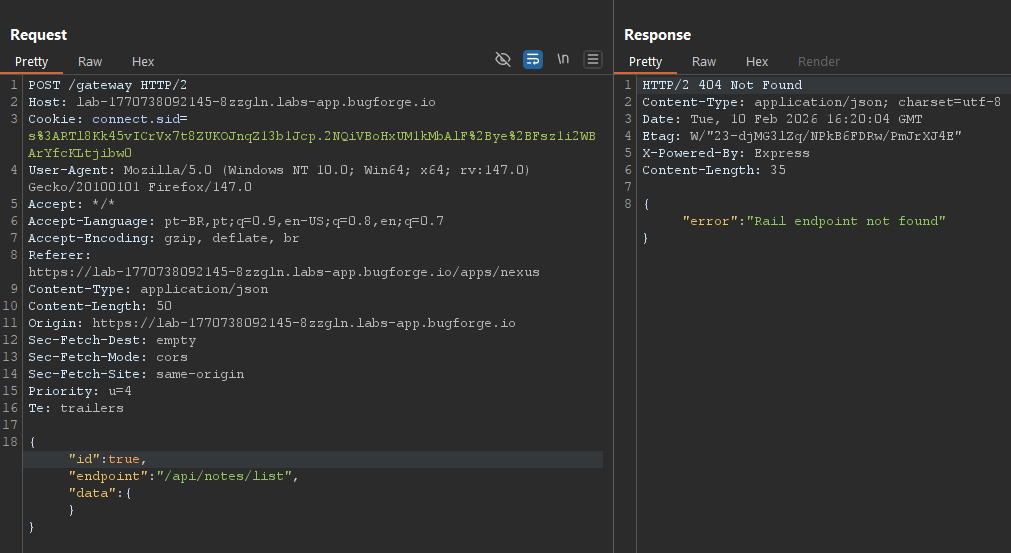
Task: Click the connect.sid cookie name
Action: pos(137,119)
